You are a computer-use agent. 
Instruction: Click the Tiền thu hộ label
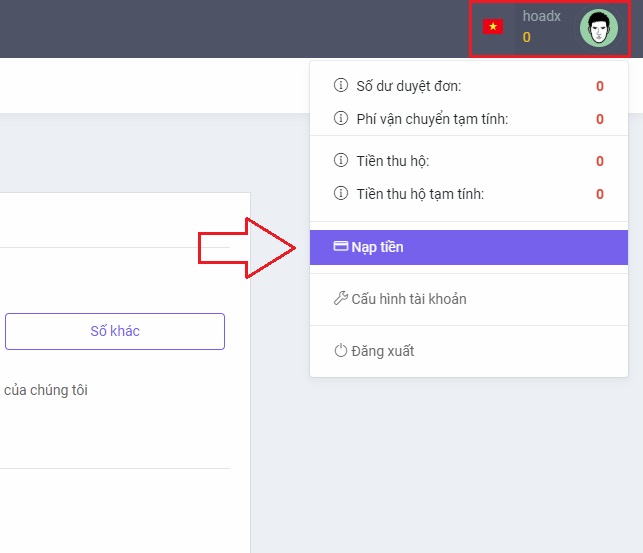(x=392, y=161)
